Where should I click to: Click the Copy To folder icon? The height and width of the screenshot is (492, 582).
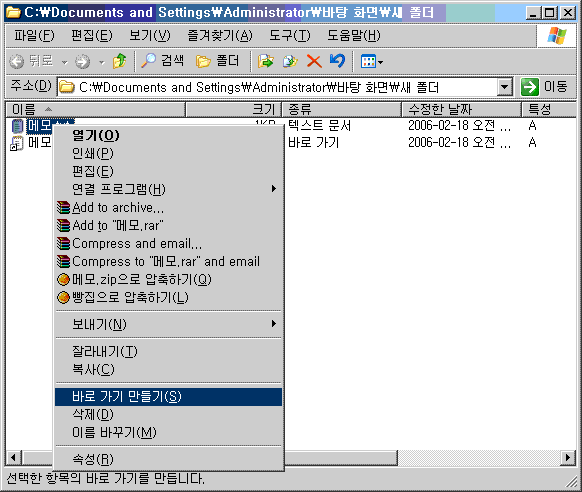tap(290, 61)
